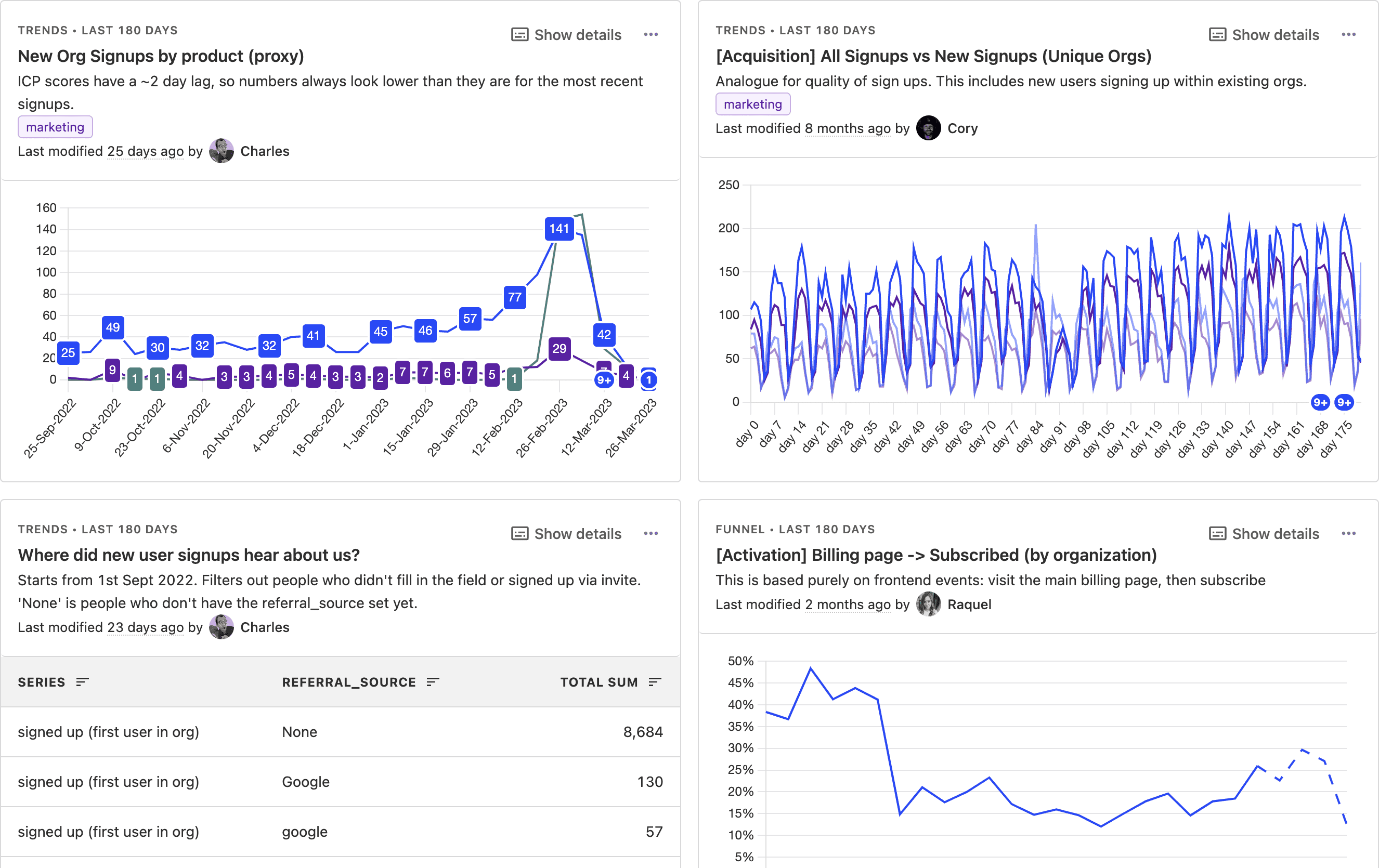Show details for Billing page Subscribed funnel
The height and width of the screenshot is (868, 1379).
coord(1264,534)
